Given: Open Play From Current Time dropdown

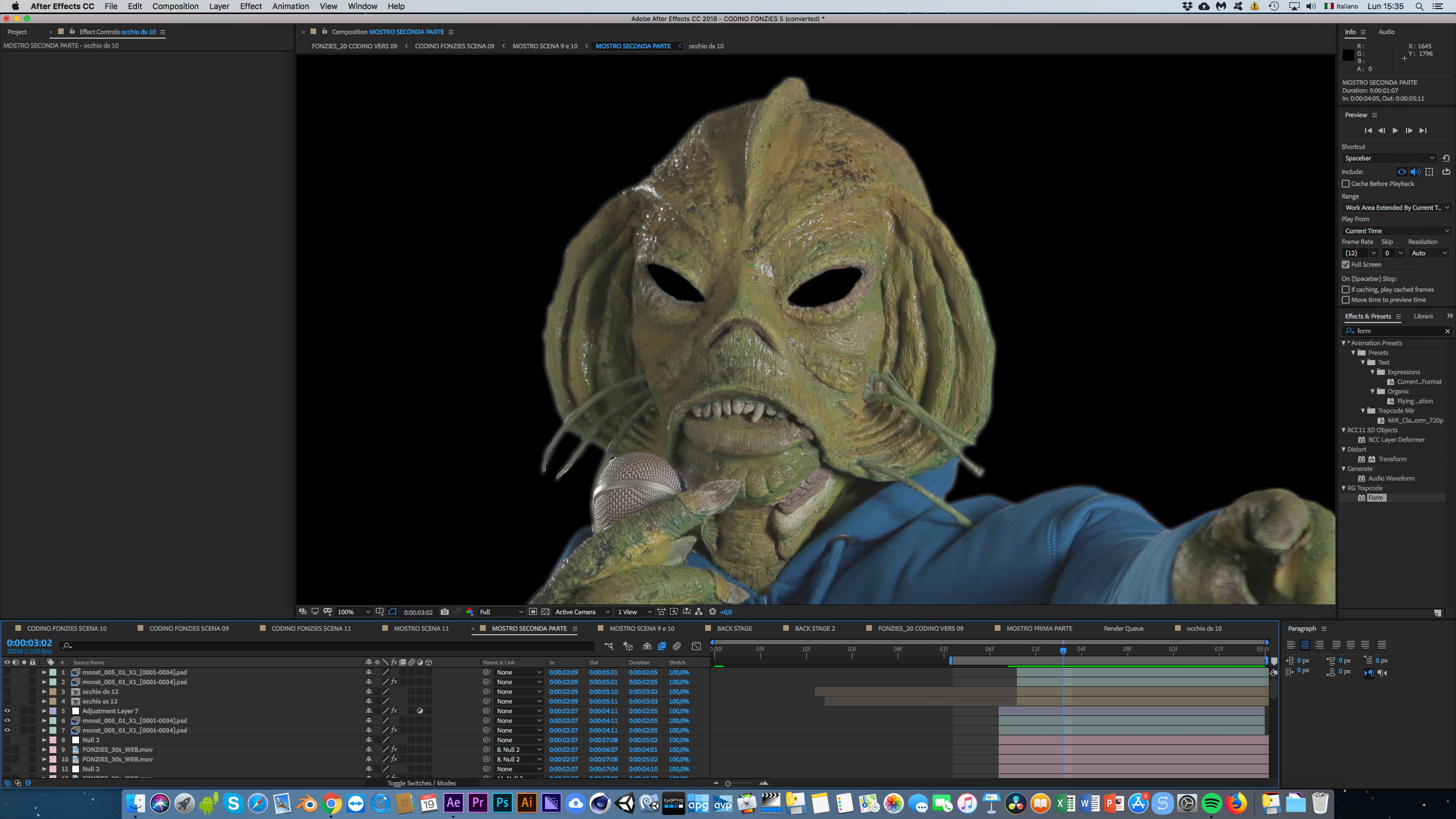Looking at the screenshot, I should point(1397,231).
